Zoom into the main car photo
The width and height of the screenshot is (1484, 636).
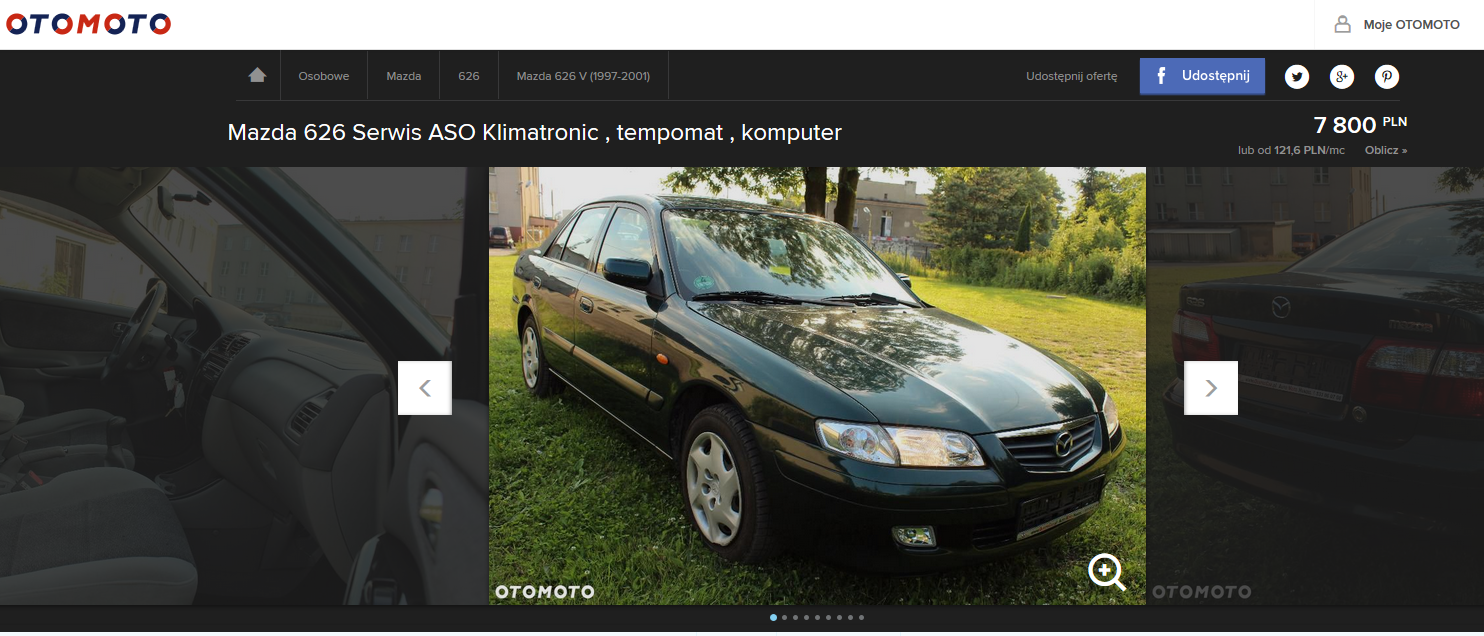coord(1106,572)
